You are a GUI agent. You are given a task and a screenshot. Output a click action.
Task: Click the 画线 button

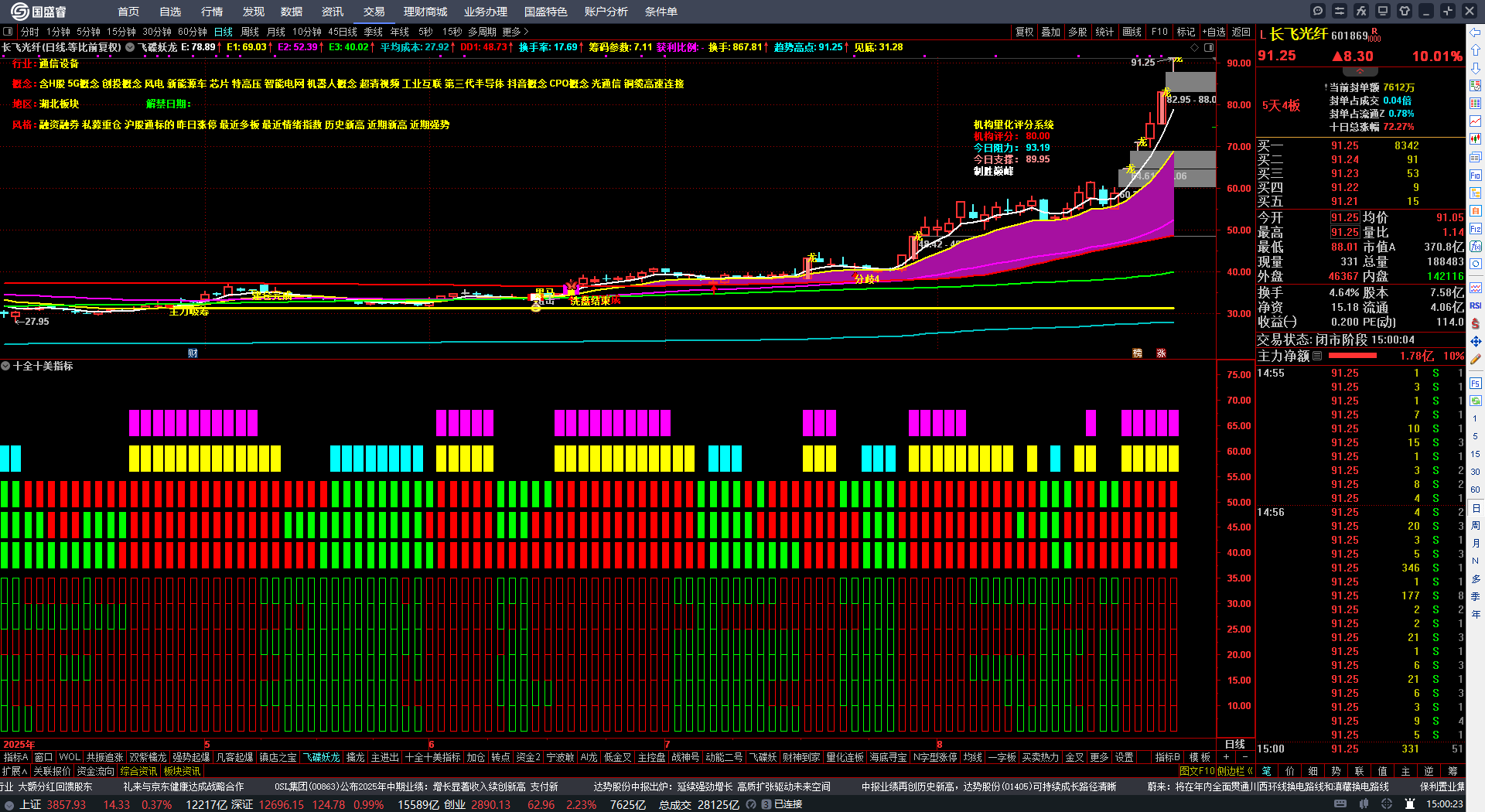(x=1132, y=32)
